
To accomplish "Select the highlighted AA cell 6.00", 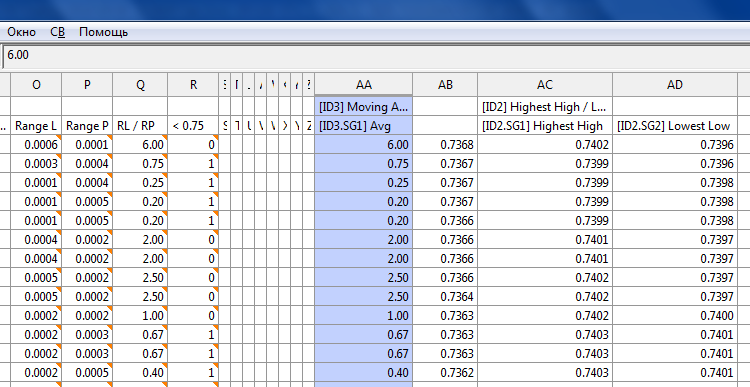I will click(x=364, y=144).
